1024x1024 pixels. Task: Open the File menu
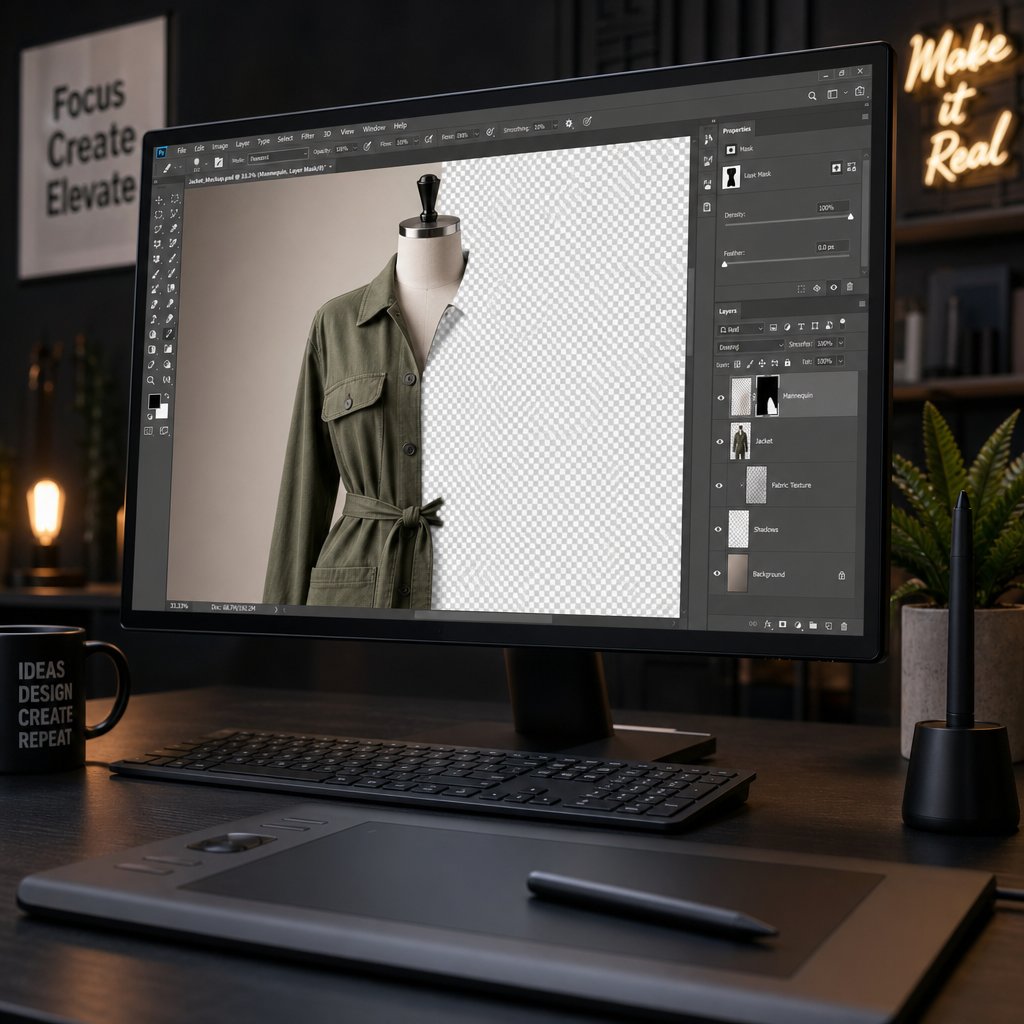coord(182,150)
